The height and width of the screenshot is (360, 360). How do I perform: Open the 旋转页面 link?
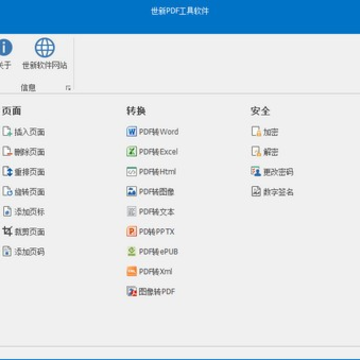click(x=29, y=192)
